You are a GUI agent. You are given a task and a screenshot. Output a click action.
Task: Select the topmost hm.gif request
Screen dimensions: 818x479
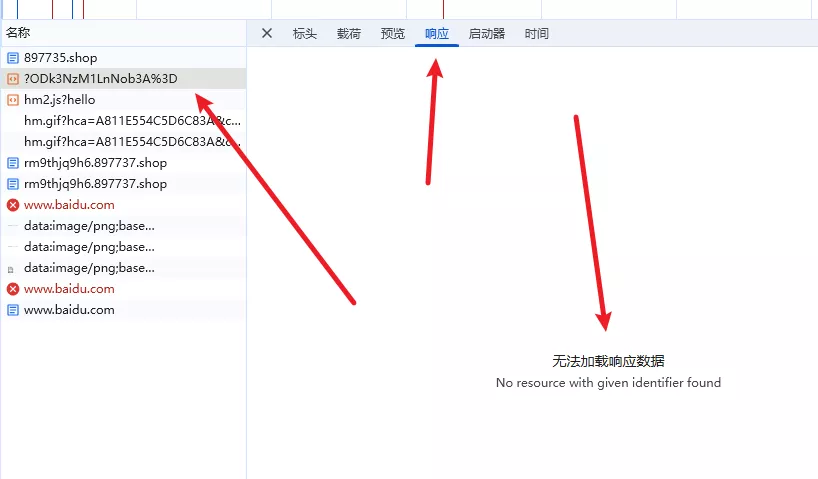(x=132, y=121)
